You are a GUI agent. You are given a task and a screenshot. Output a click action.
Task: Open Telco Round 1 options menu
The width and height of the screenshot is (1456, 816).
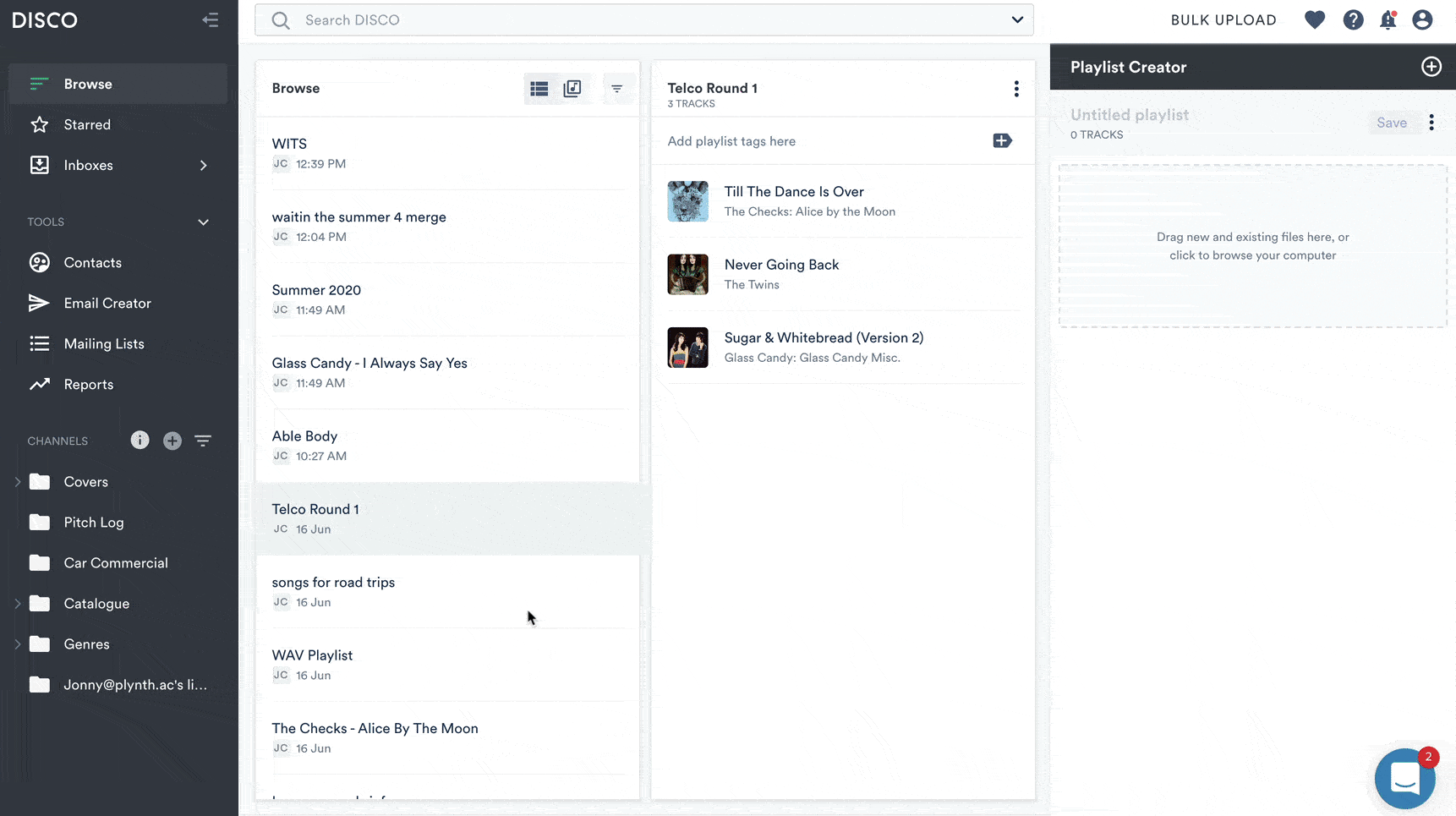click(x=1016, y=89)
